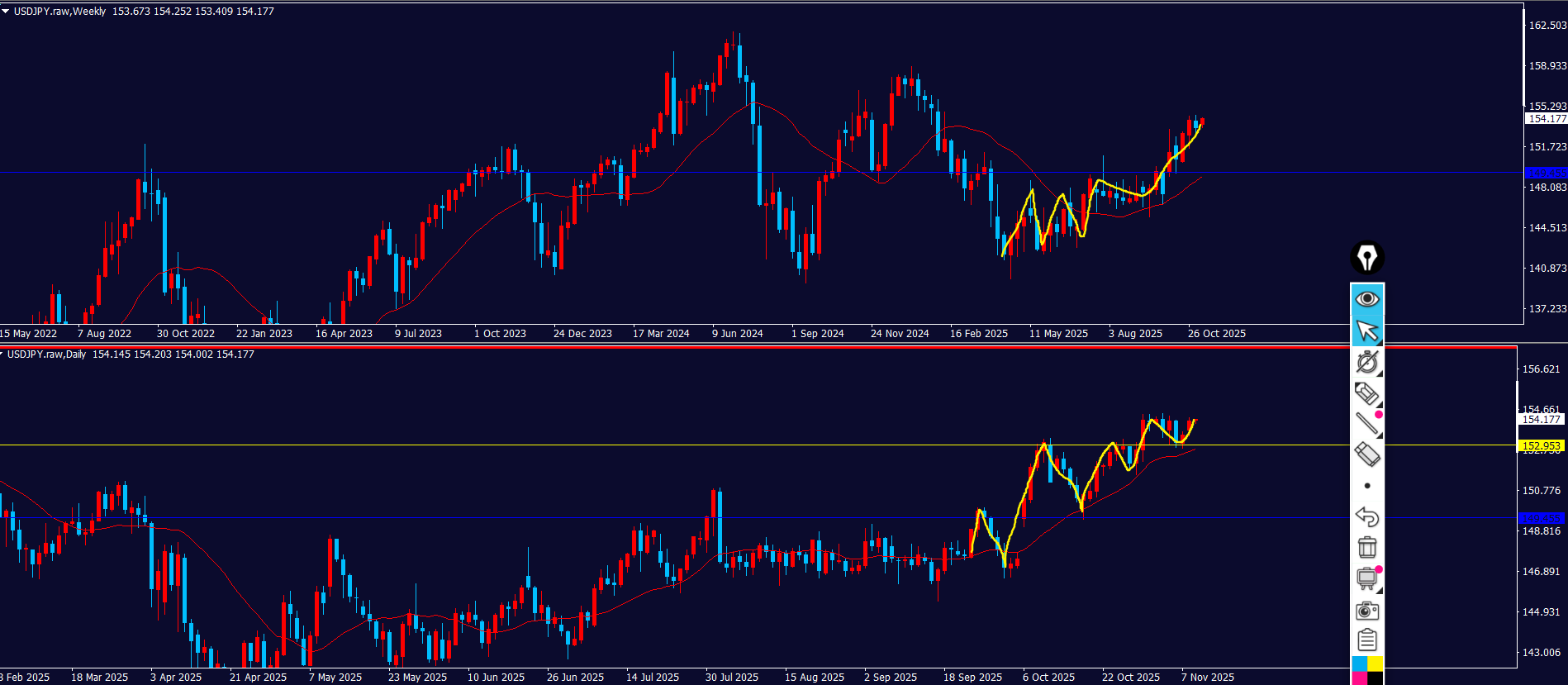The image size is (1568, 685).
Task: Toggle the crossed-out stopwatch icon
Action: 1366,362
